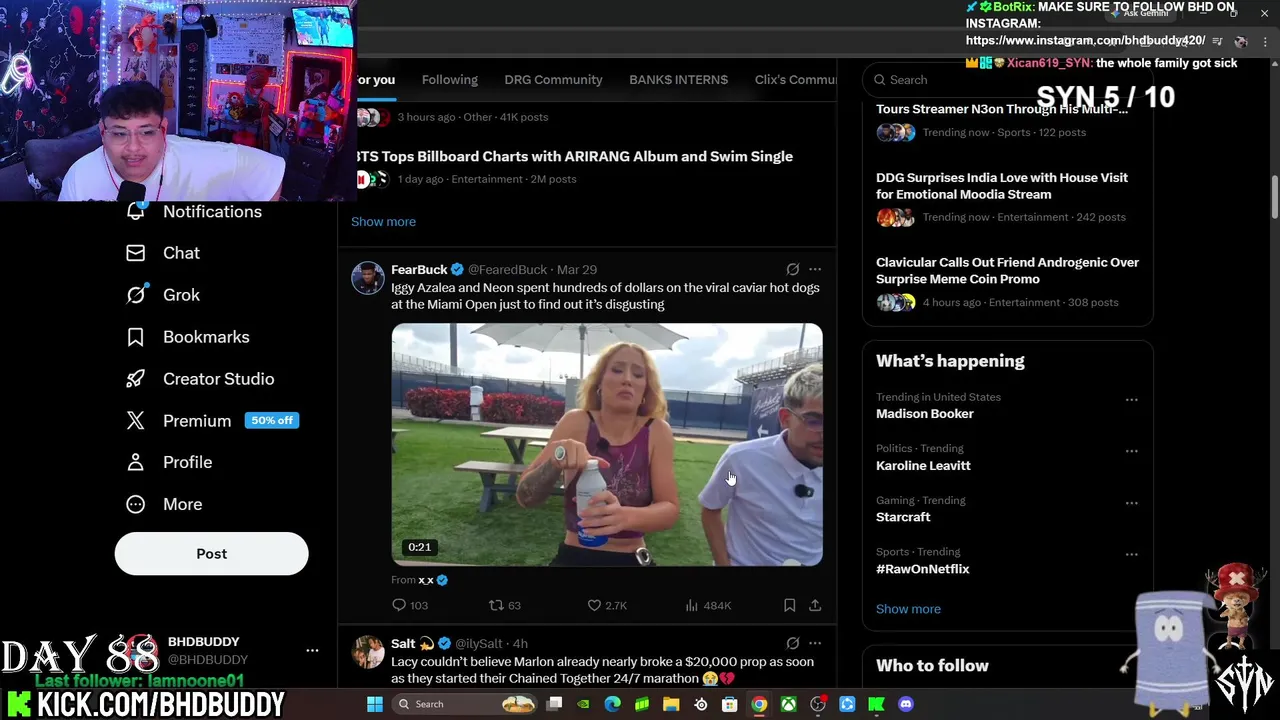Reply to the FearBuck post

[410, 605]
